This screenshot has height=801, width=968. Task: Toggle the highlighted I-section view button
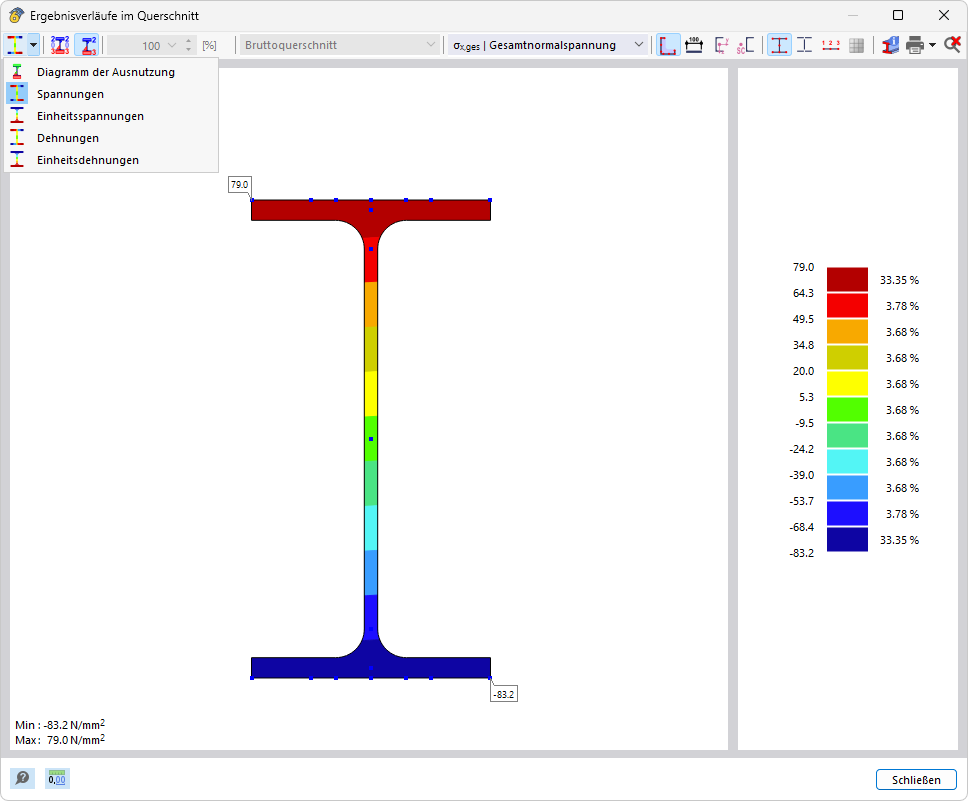click(x=778, y=45)
